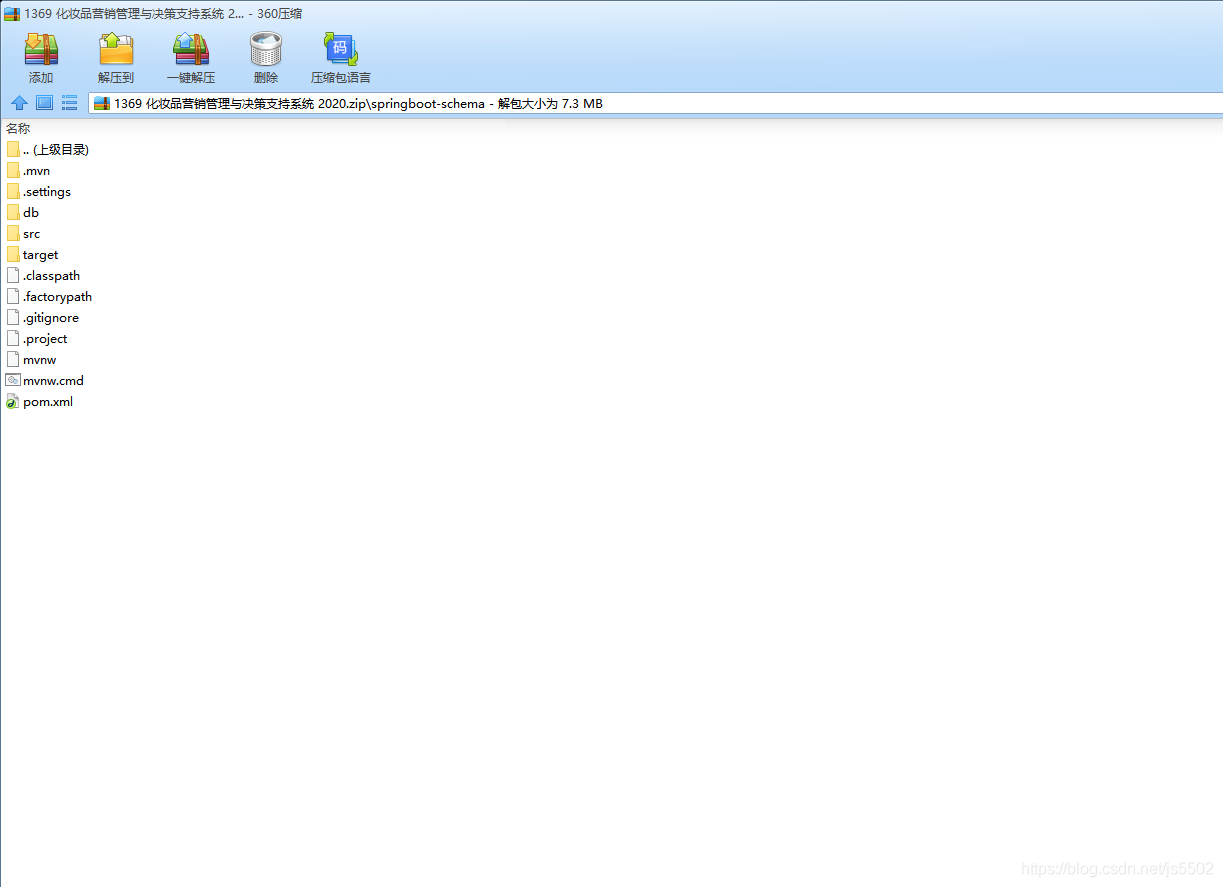1223x887 pixels.
Task: Click the 一键解压 one-click extract icon
Action: (x=191, y=49)
